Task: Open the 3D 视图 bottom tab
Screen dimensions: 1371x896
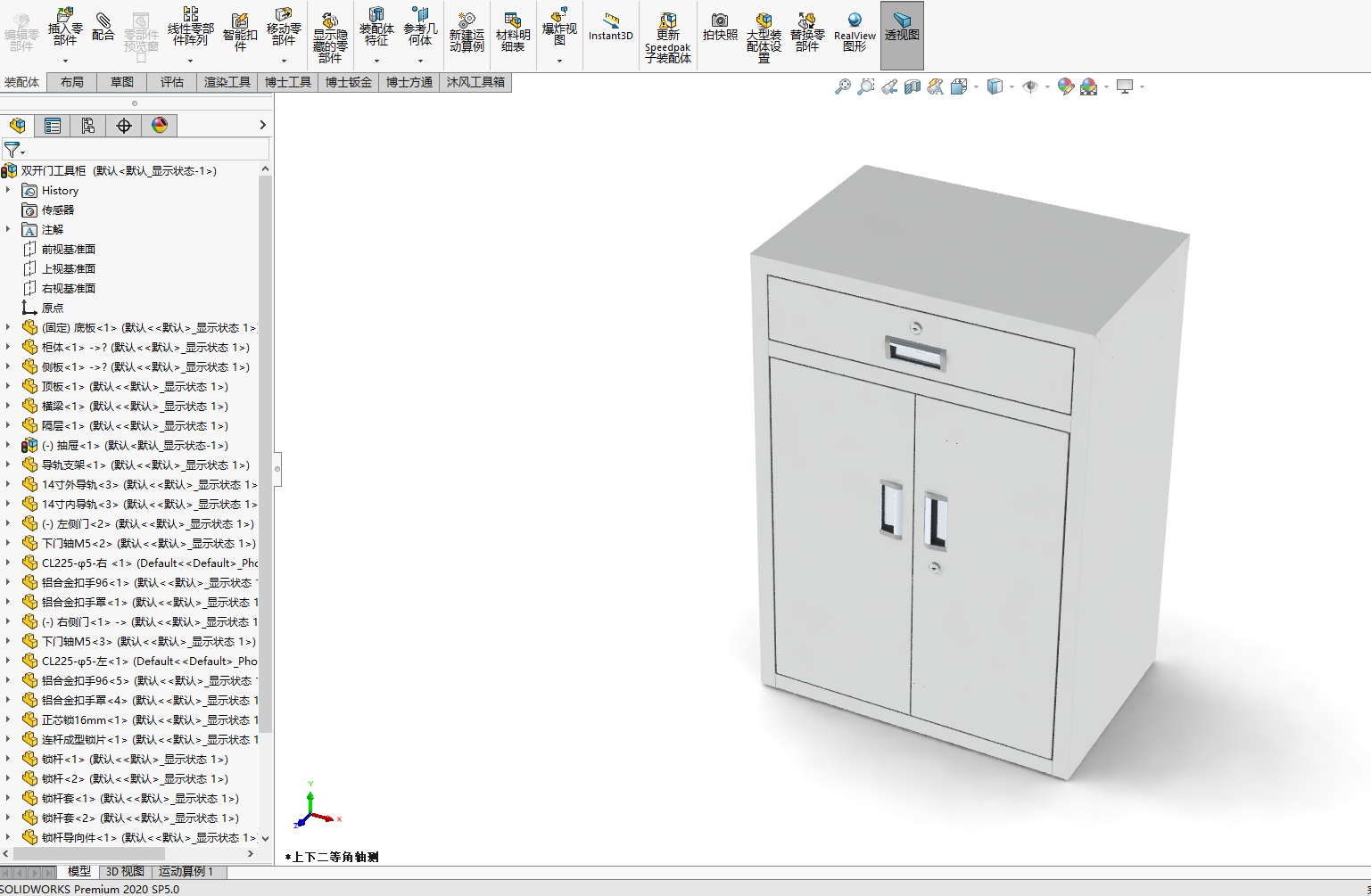Action: [x=126, y=872]
